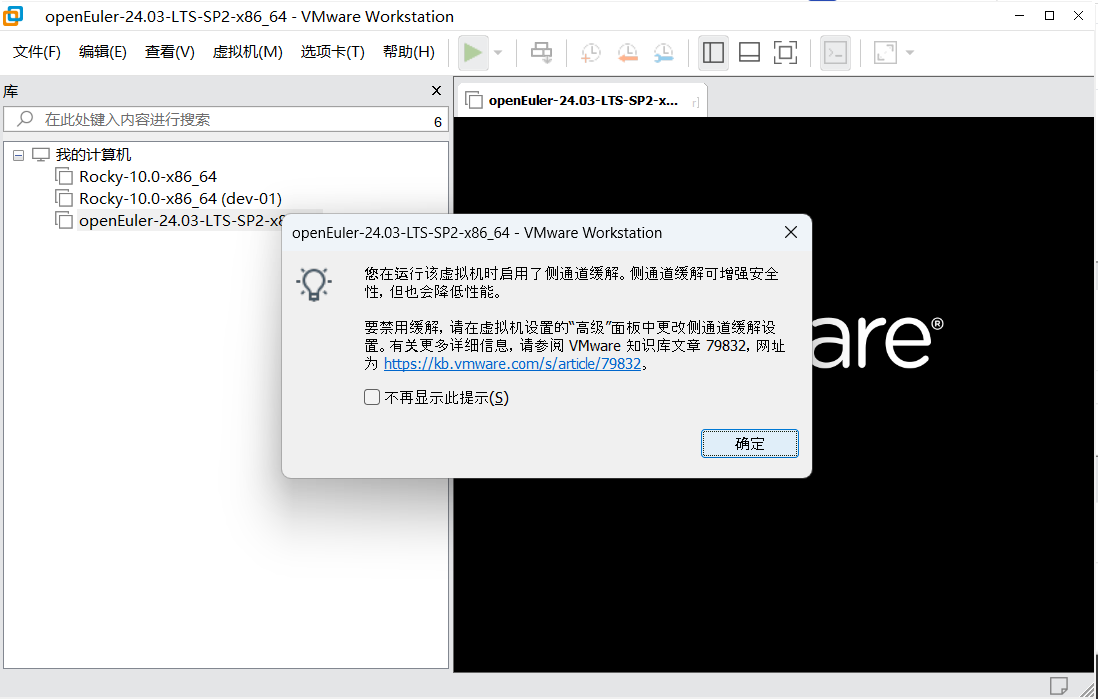Click the Send Ctrl+Alt+Del icon
1098x699 pixels.
(541, 52)
